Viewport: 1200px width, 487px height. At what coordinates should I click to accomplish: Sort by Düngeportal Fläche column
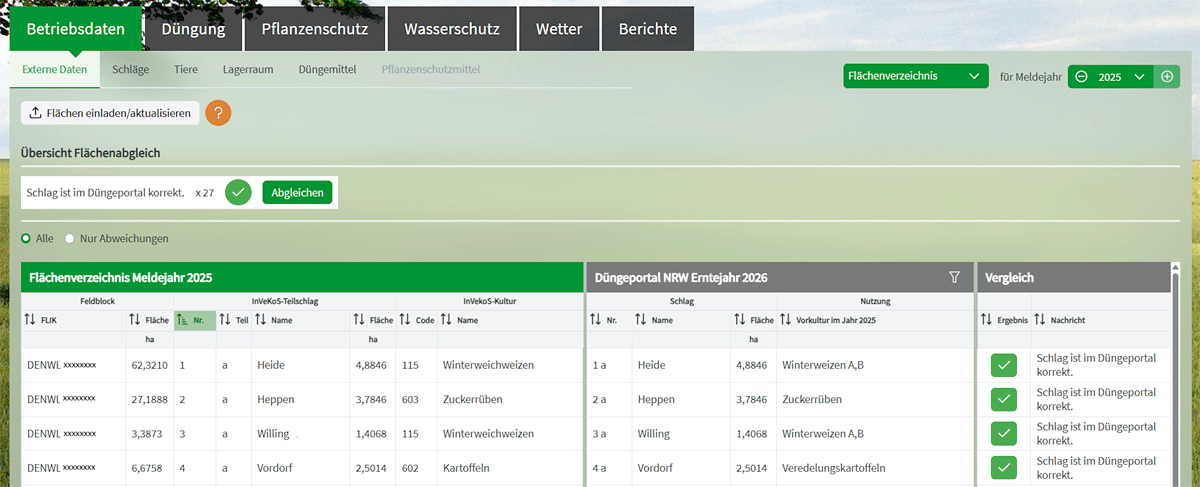point(741,320)
